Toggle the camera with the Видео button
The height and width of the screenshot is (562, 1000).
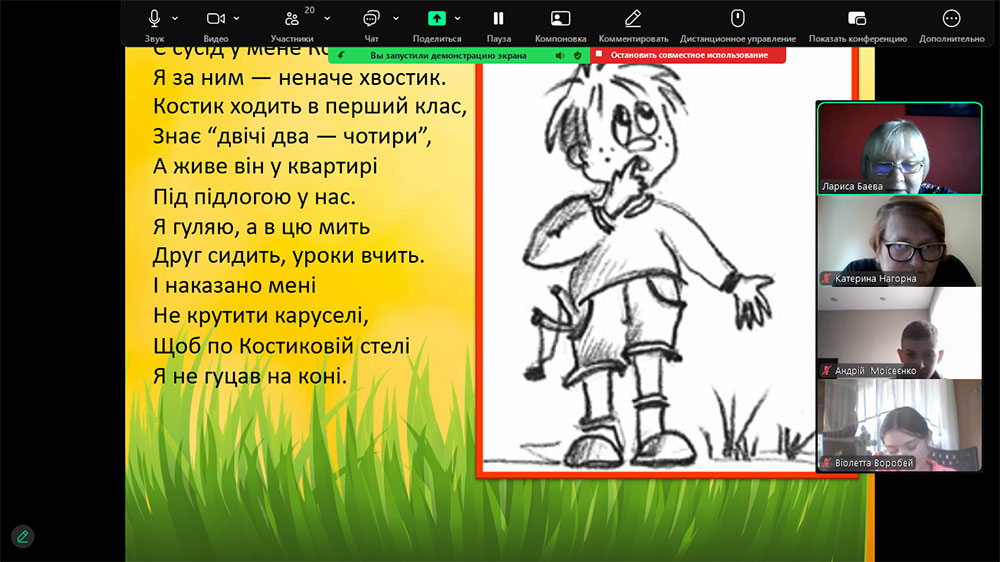(215, 19)
